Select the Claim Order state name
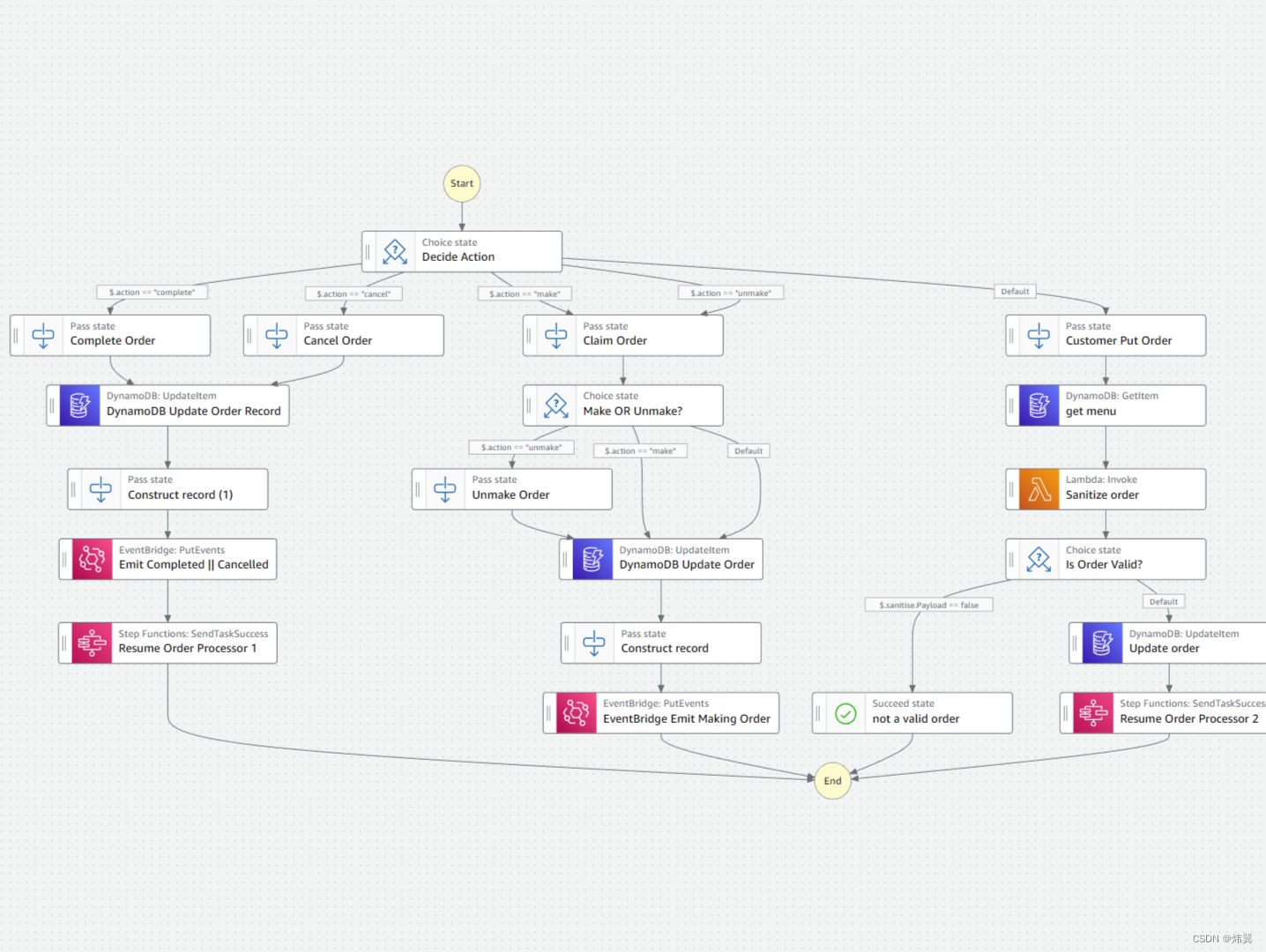This screenshot has height=952, width=1266. [614, 341]
